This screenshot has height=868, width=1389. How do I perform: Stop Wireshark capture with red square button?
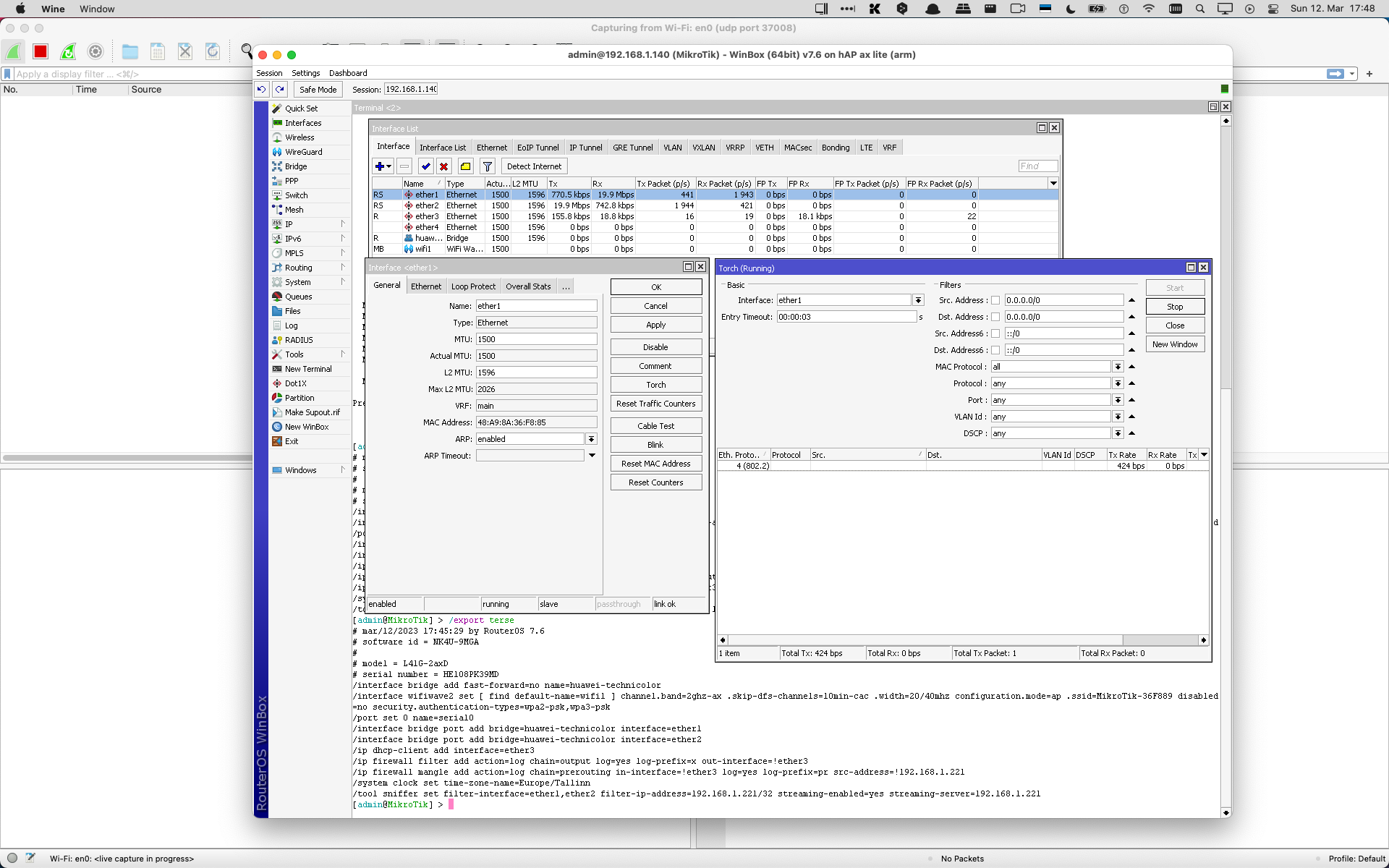tap(41, 51)
